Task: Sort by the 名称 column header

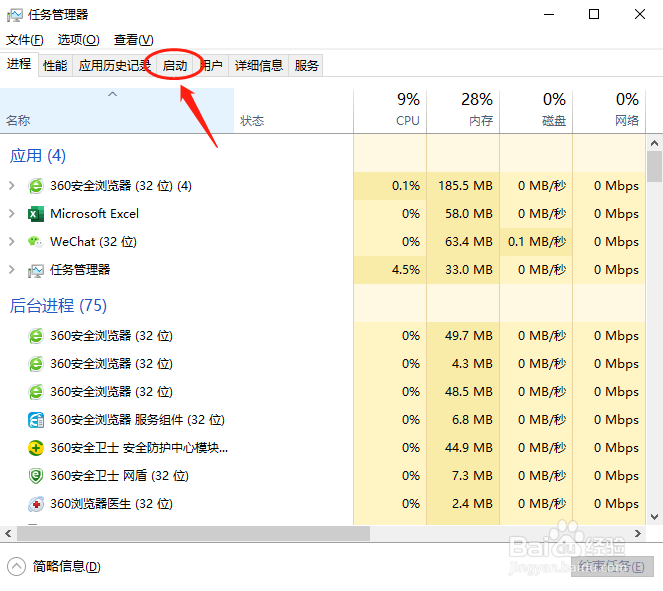Action: click(117, 111)
